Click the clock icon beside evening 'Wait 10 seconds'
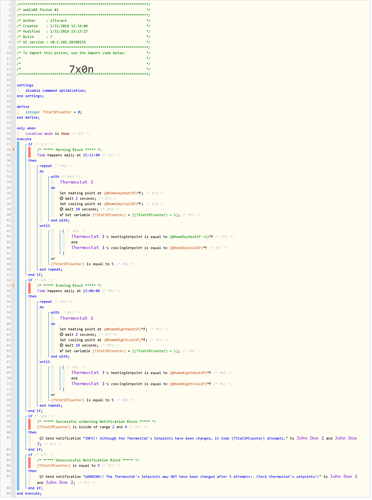This screenshot has height=500, width=372. click(62, 345)
